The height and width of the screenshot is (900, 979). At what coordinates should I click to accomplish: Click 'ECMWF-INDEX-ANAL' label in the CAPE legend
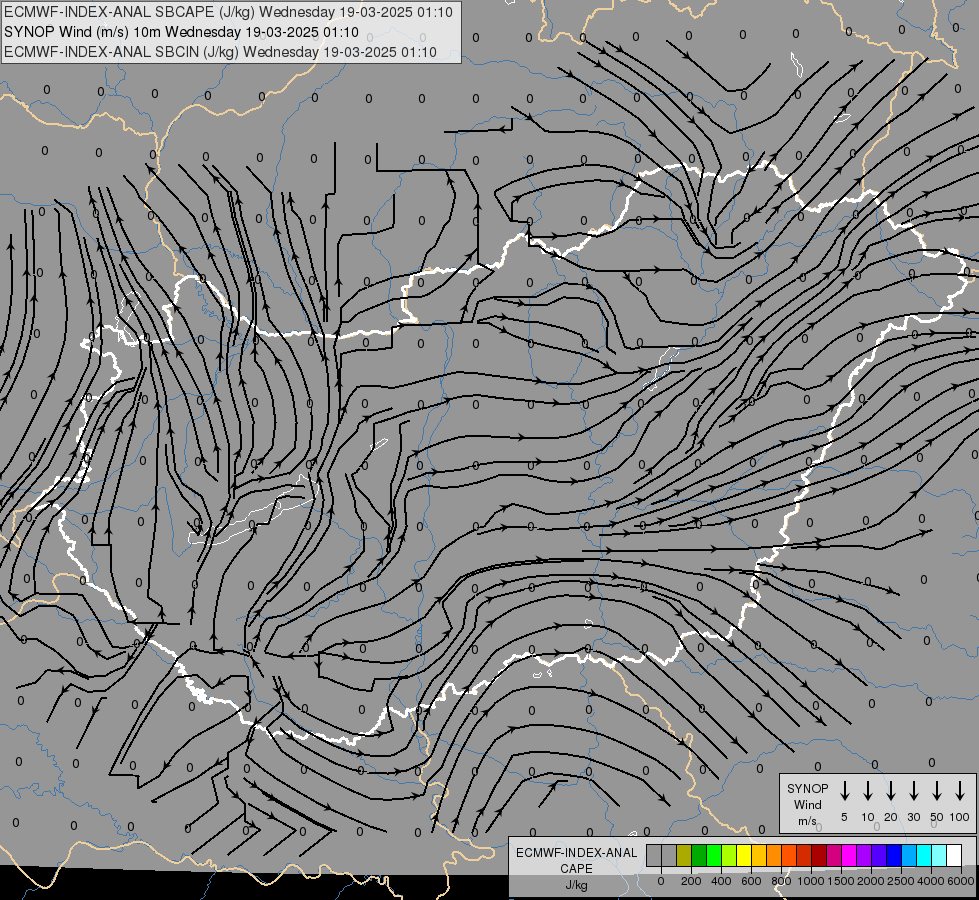click(x=576, y=853)
